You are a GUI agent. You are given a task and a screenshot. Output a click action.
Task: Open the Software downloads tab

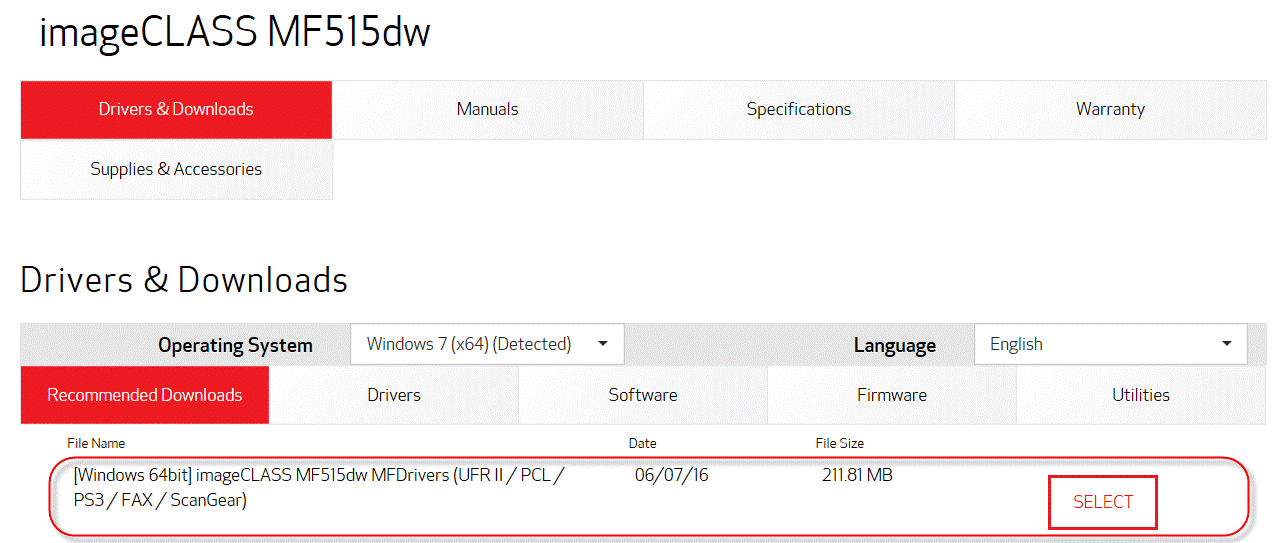pyautogui.click(x=643, y=395)
